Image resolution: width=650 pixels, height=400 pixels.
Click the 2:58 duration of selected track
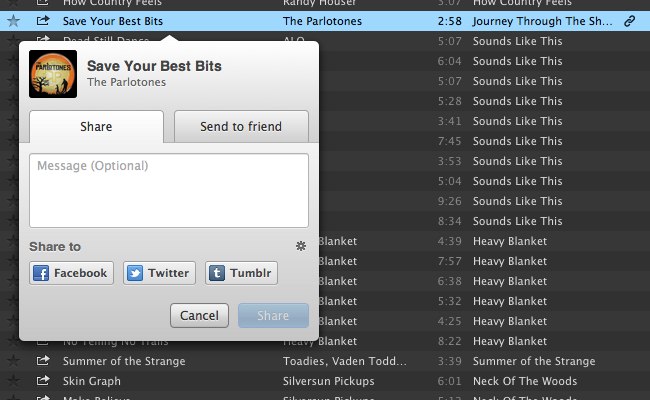click(449, 21)
